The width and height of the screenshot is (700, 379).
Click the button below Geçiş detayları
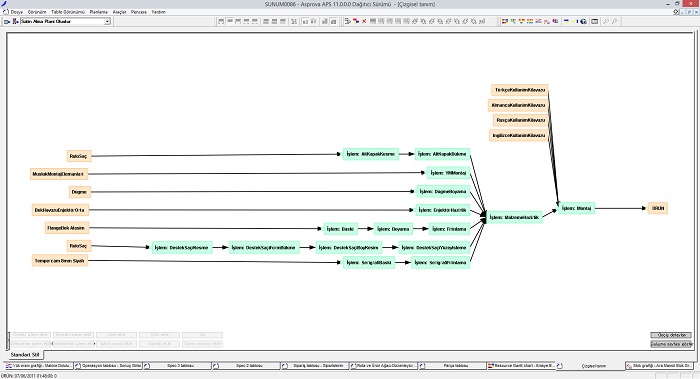[671, 344]
